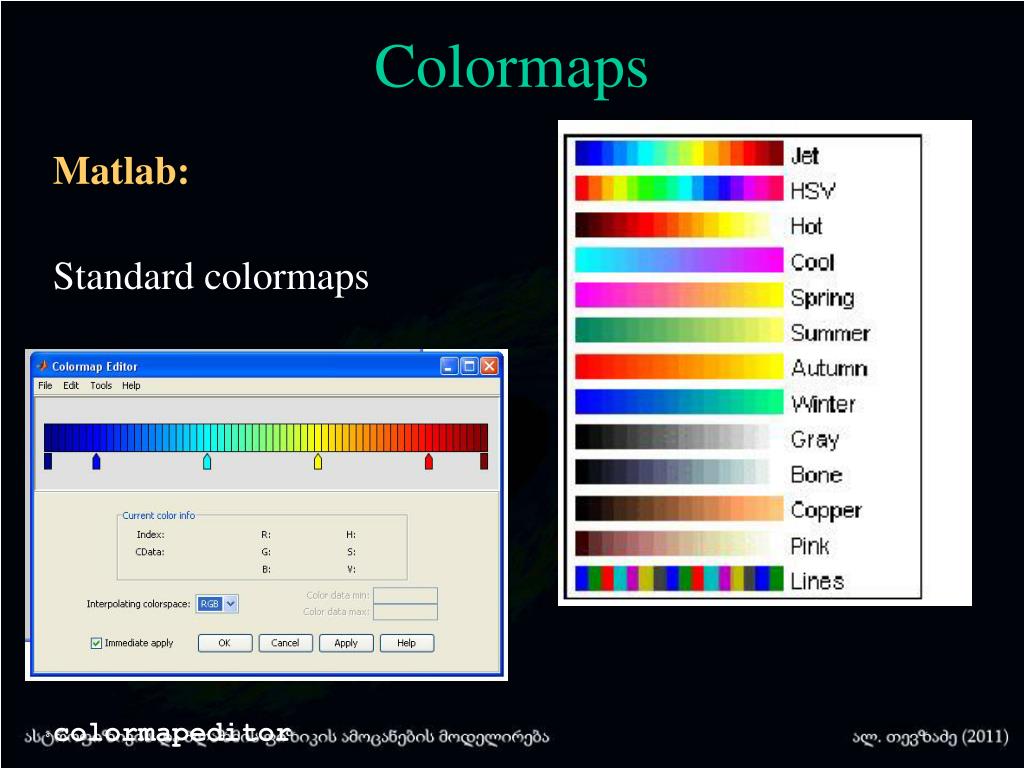Click the Copper colormap swatch

click(x=679, y=508)
